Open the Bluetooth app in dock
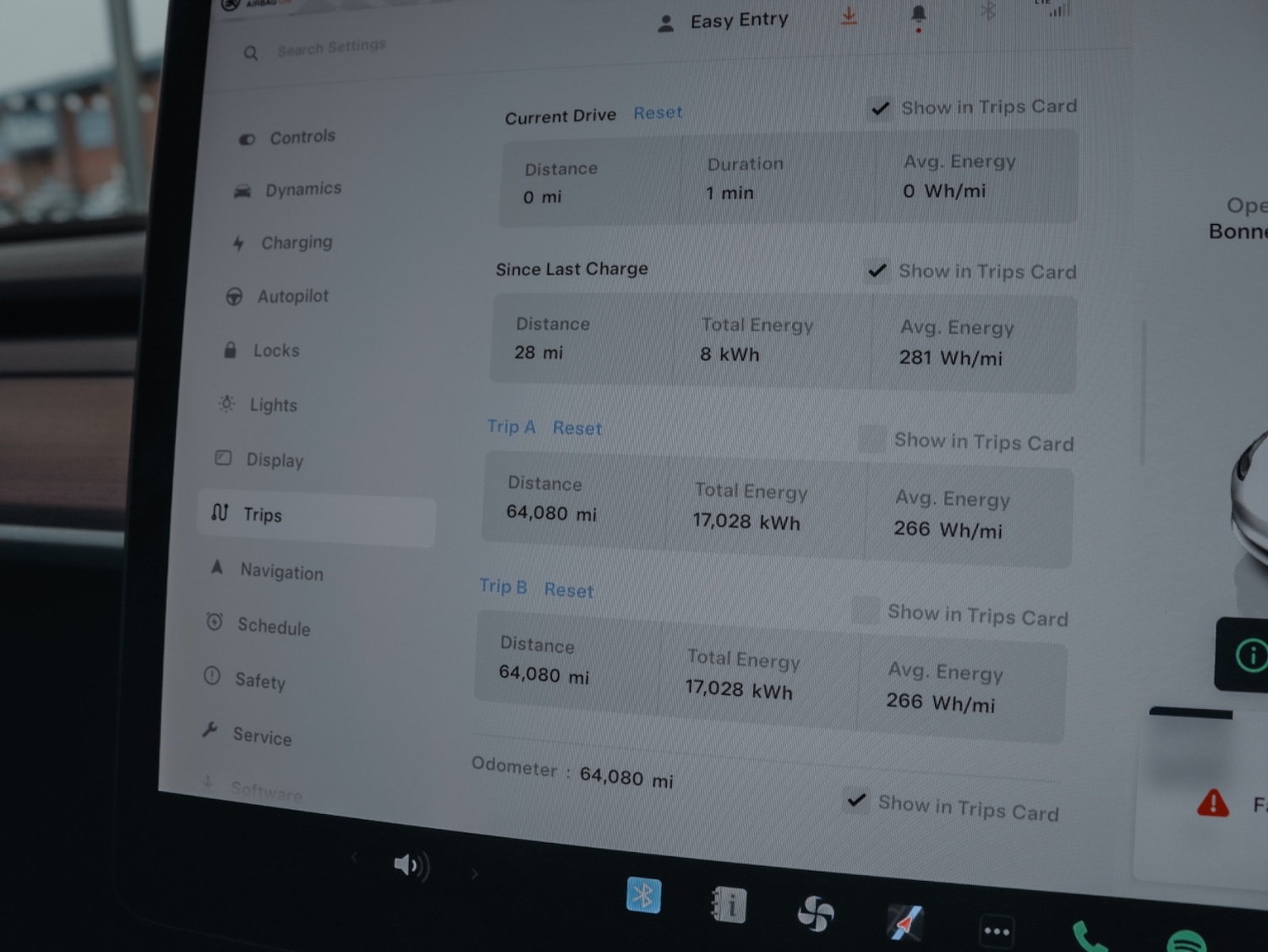 [643, 895]
